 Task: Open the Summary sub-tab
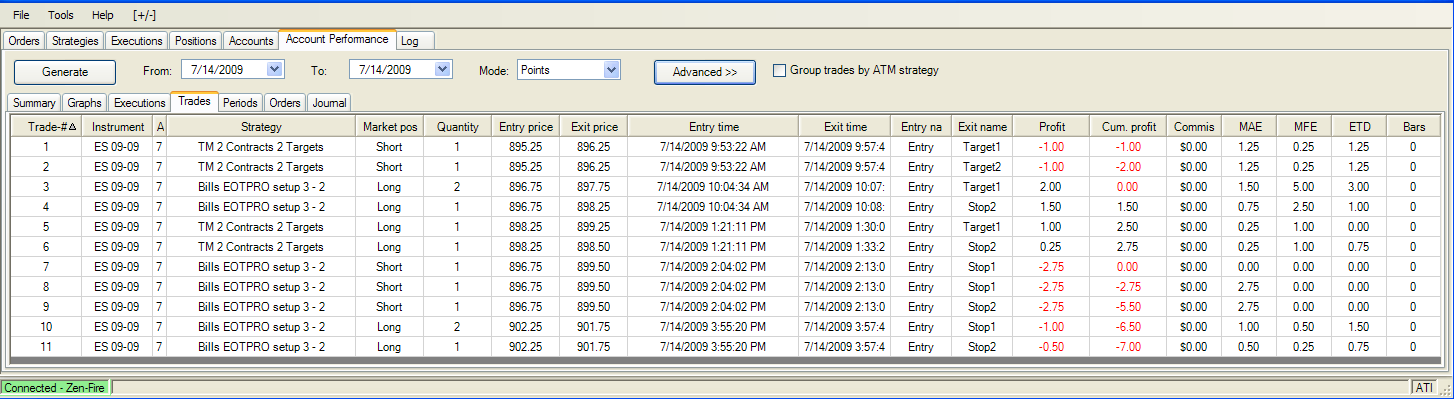click(34, 103)
